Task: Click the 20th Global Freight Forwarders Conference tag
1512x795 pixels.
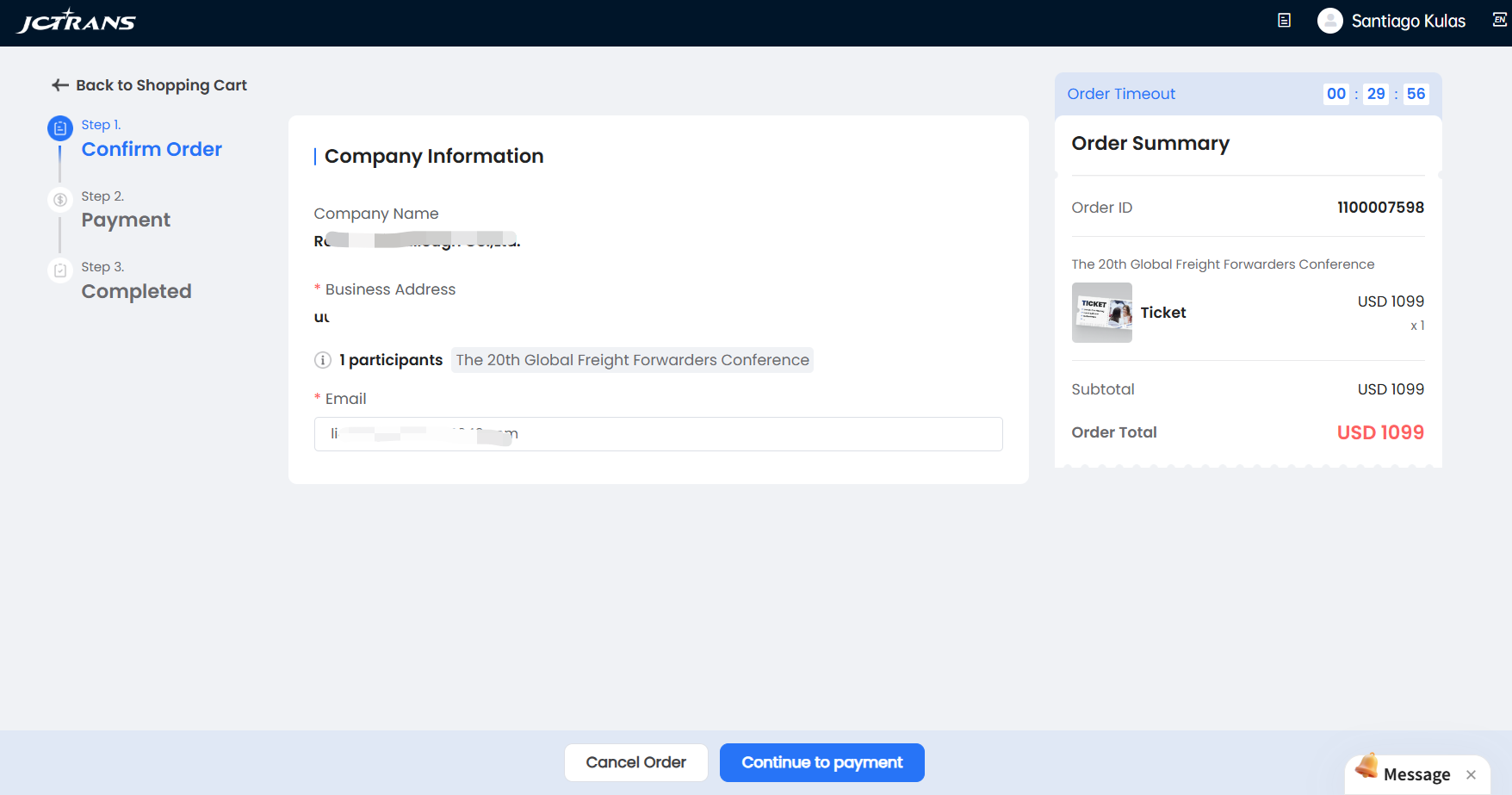Action: click(x=632, y=360)
